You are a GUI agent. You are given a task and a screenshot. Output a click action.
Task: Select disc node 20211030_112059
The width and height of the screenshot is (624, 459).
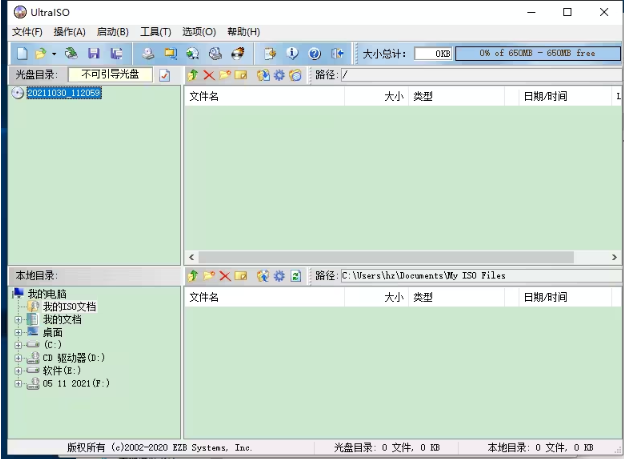click(x=64, y=93)
